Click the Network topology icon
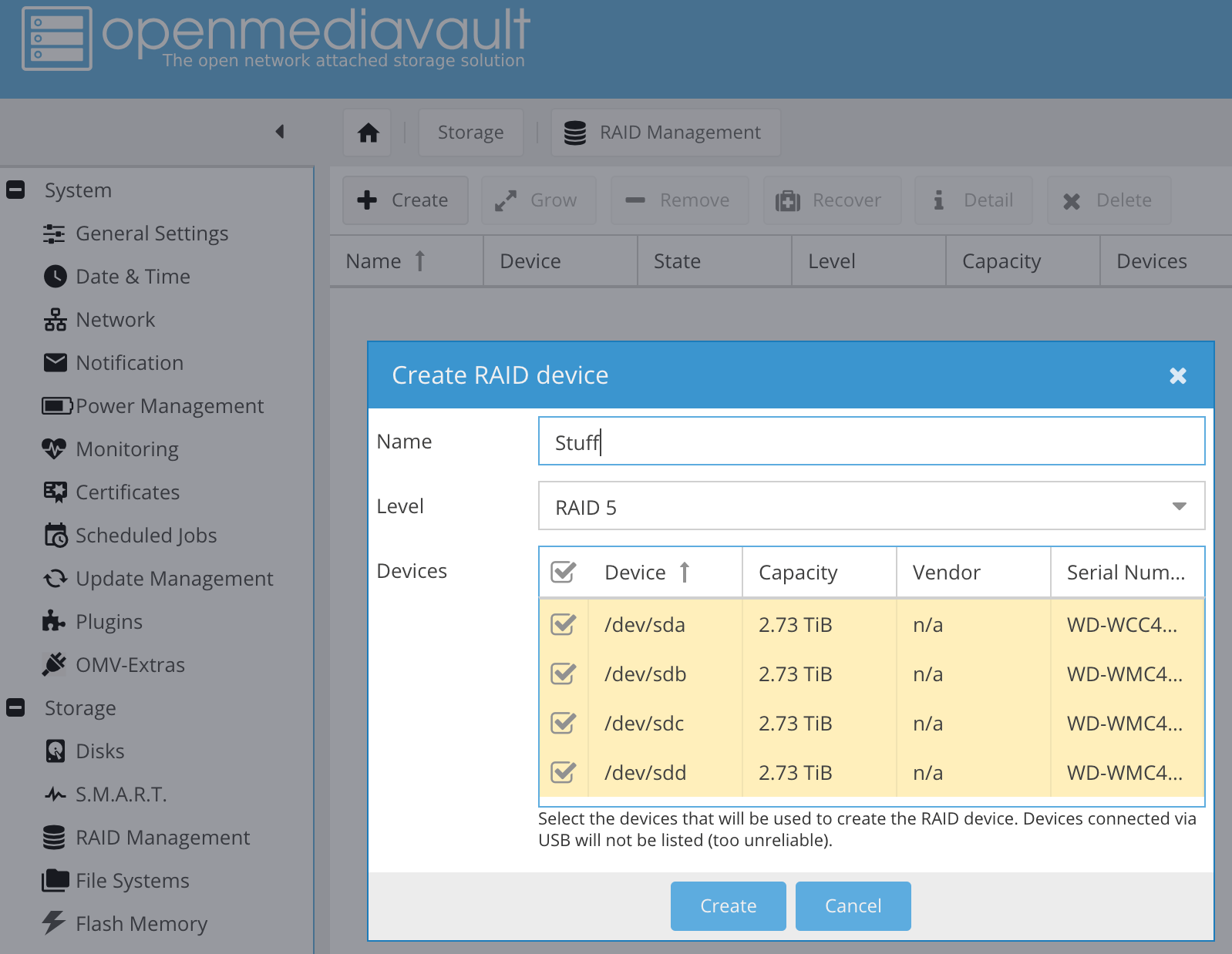The height and width of the screenshot is (954, 1232). [x=55, y=319]
